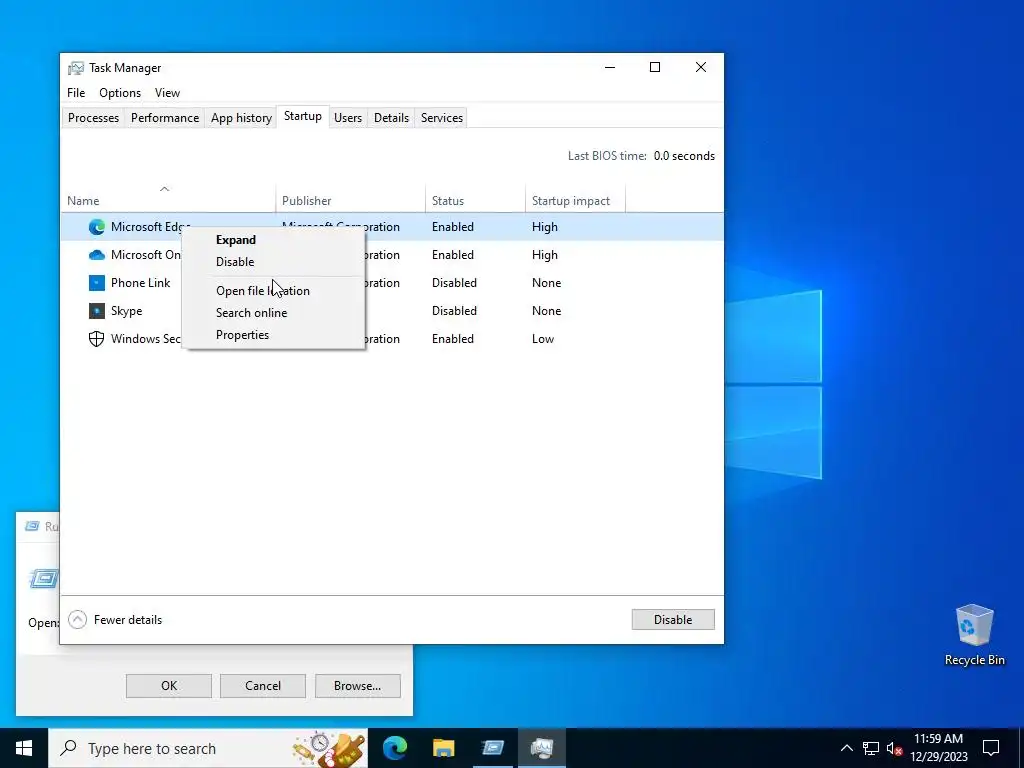Open File Explorer from the taskbar
The width and height of the screenshot is (1024, 768).
(444, 748)
